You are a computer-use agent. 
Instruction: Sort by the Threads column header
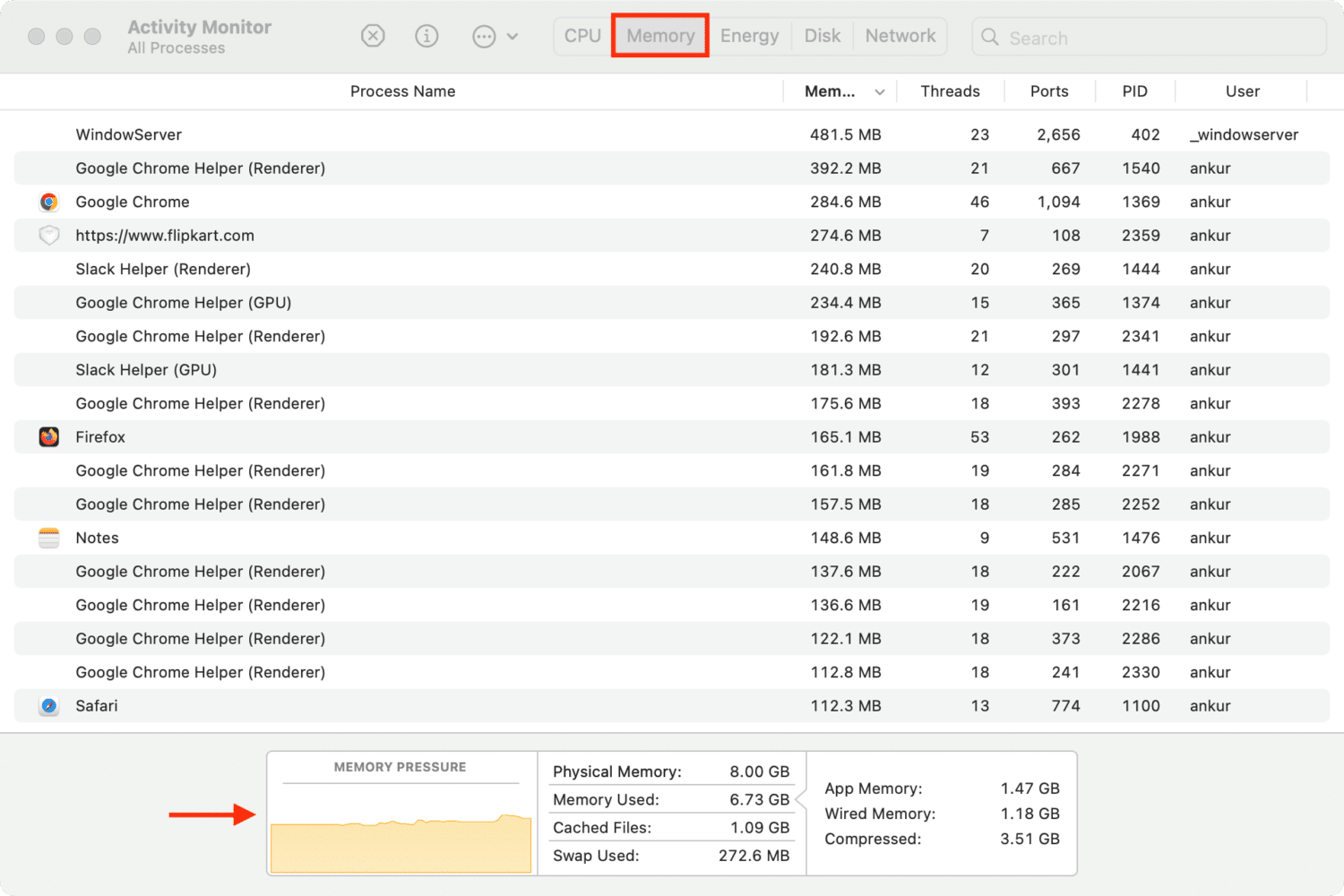(x=950, y=91)
